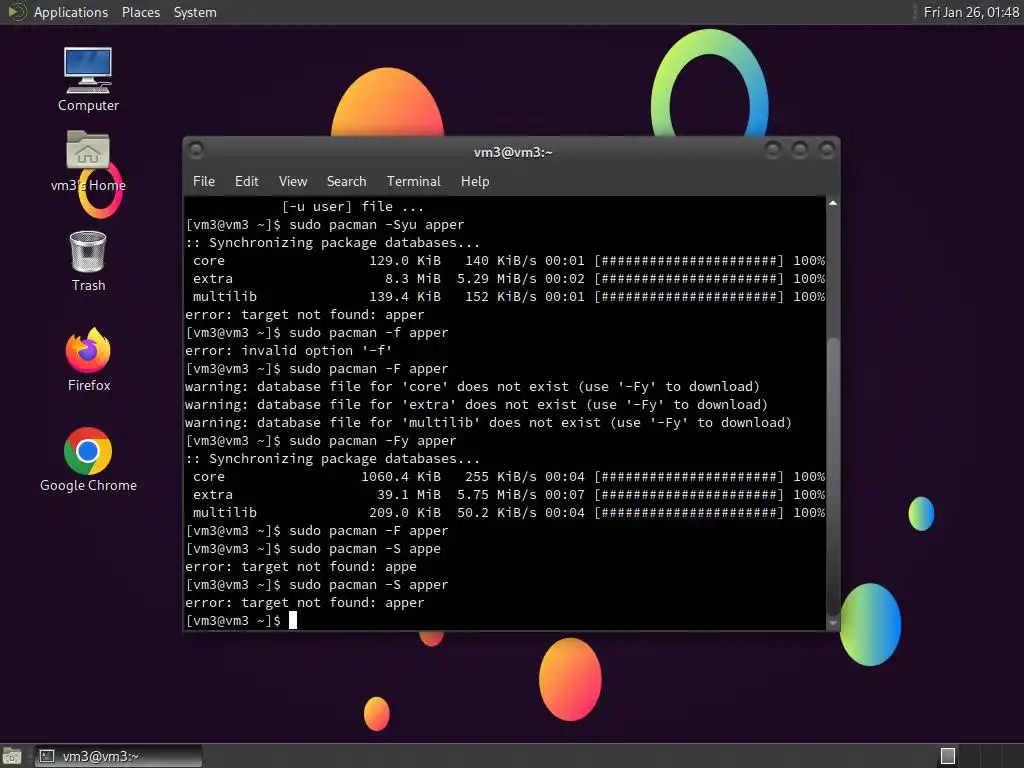Click the 'sudo pacman -f apper' command line
The image size is (1024, 768).
coord(317,332)
